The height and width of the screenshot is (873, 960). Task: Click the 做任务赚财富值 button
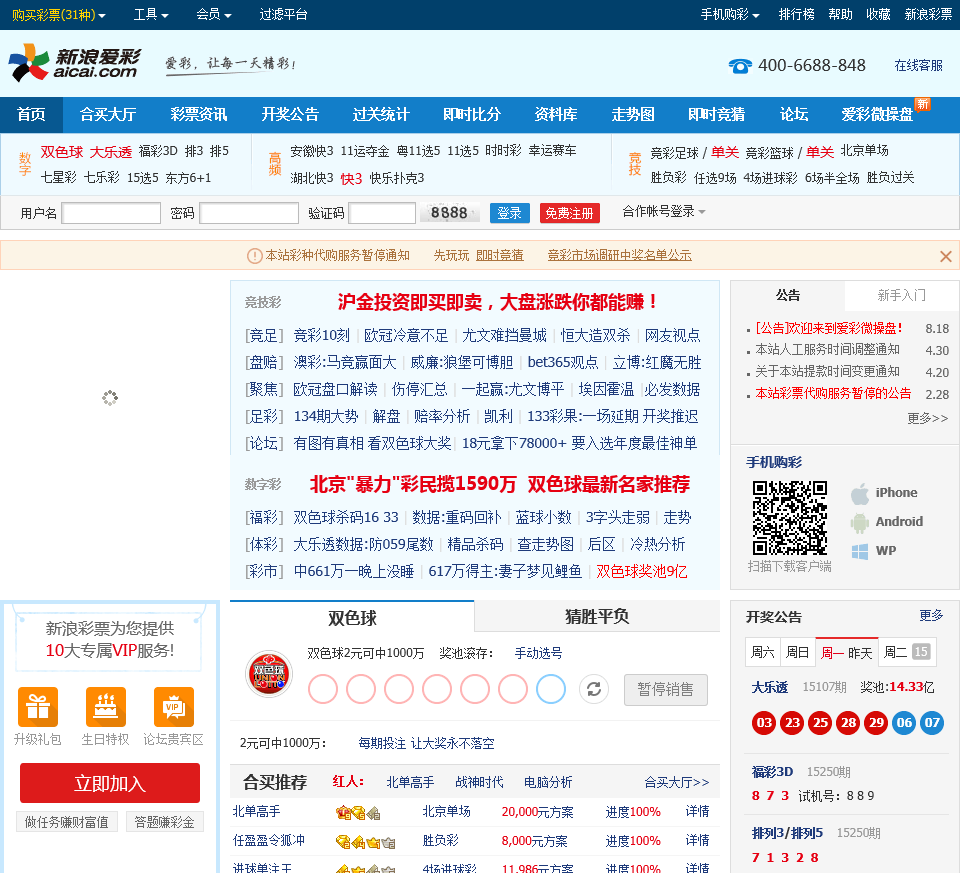(x=67, y=822)
